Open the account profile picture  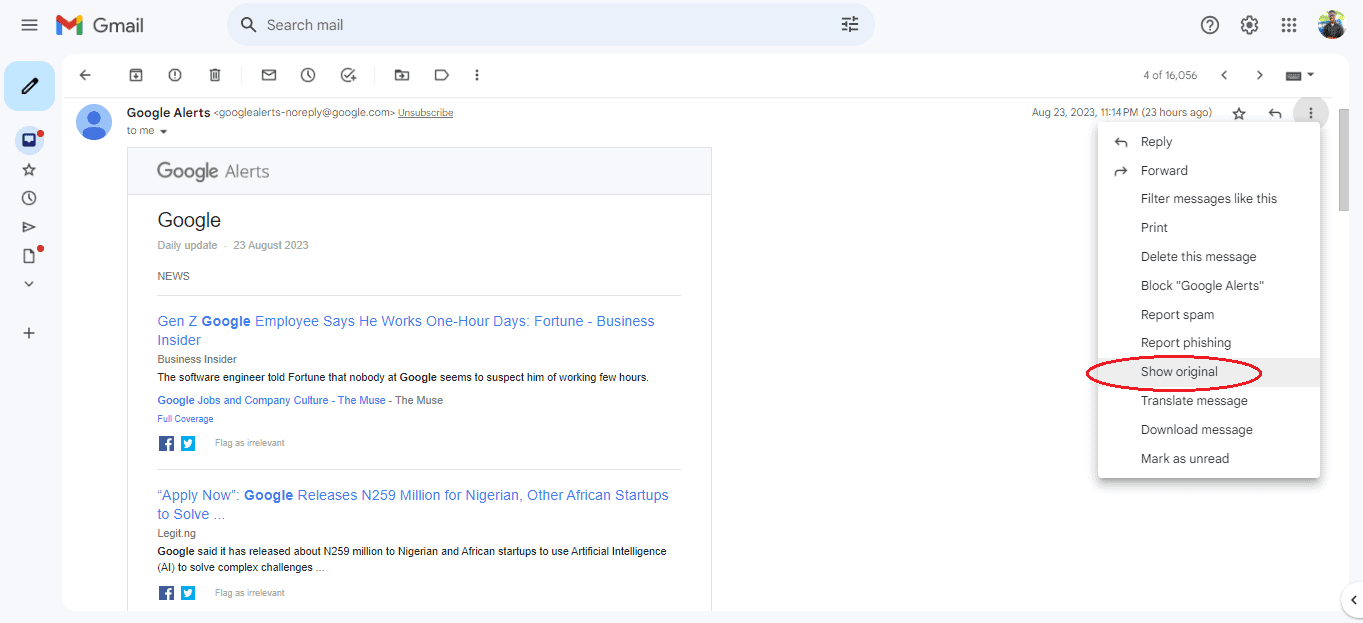1332,25
